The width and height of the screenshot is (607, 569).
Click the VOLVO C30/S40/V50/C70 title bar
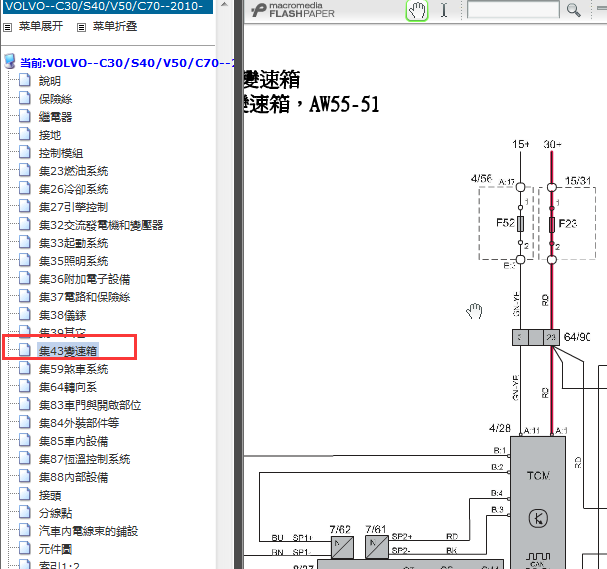[108, 6]
